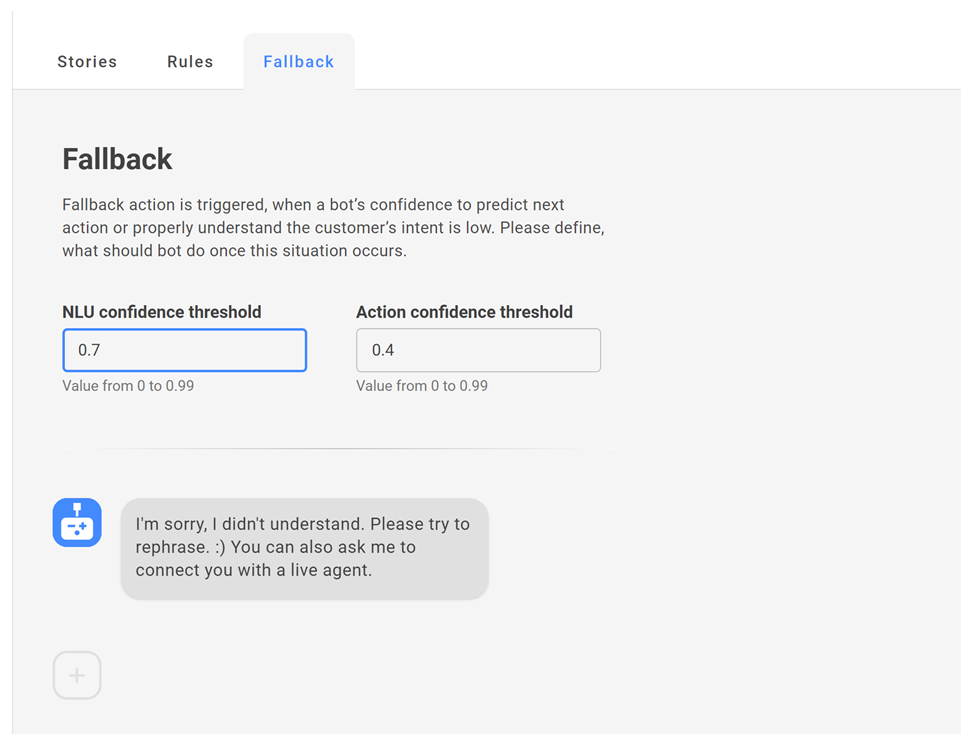Click the bot avatar icon
The image size is (973, 746).
[x=77, y=523]
